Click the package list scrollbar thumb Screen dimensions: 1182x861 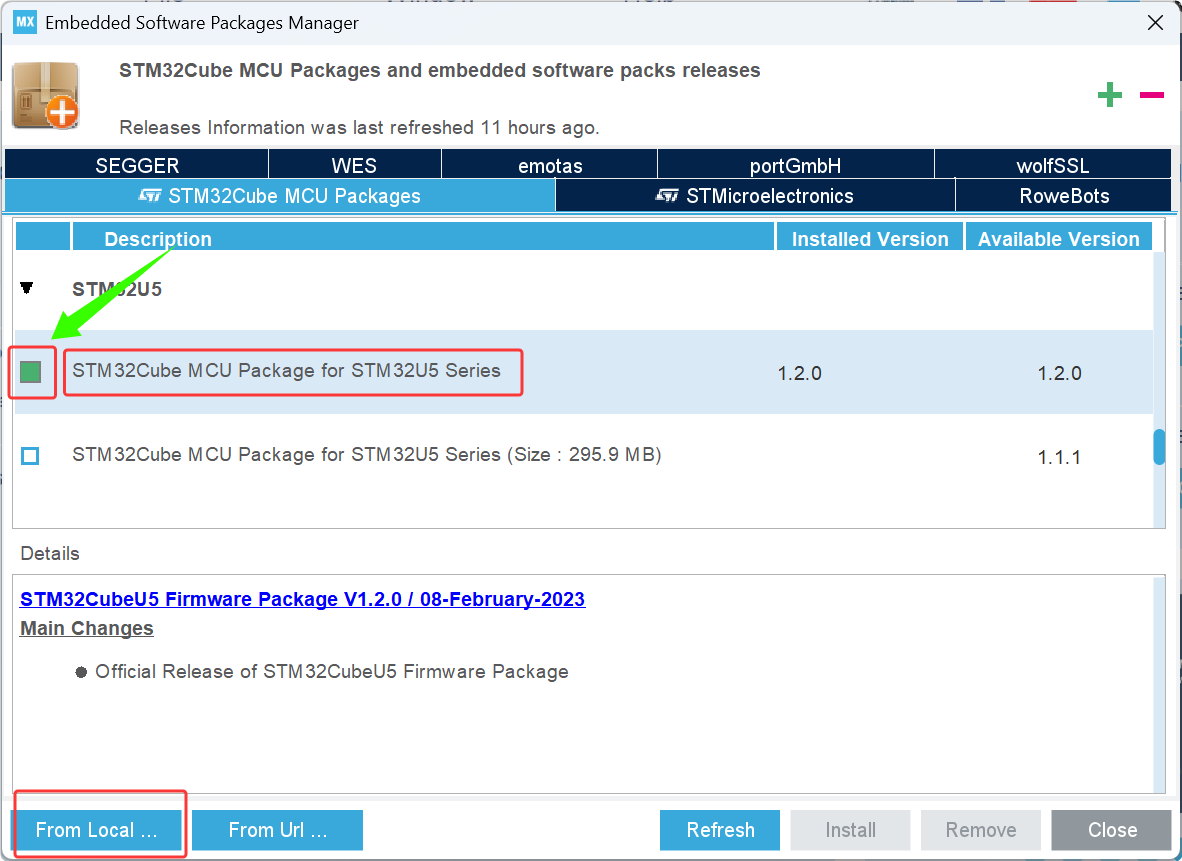pos(1159,447)
